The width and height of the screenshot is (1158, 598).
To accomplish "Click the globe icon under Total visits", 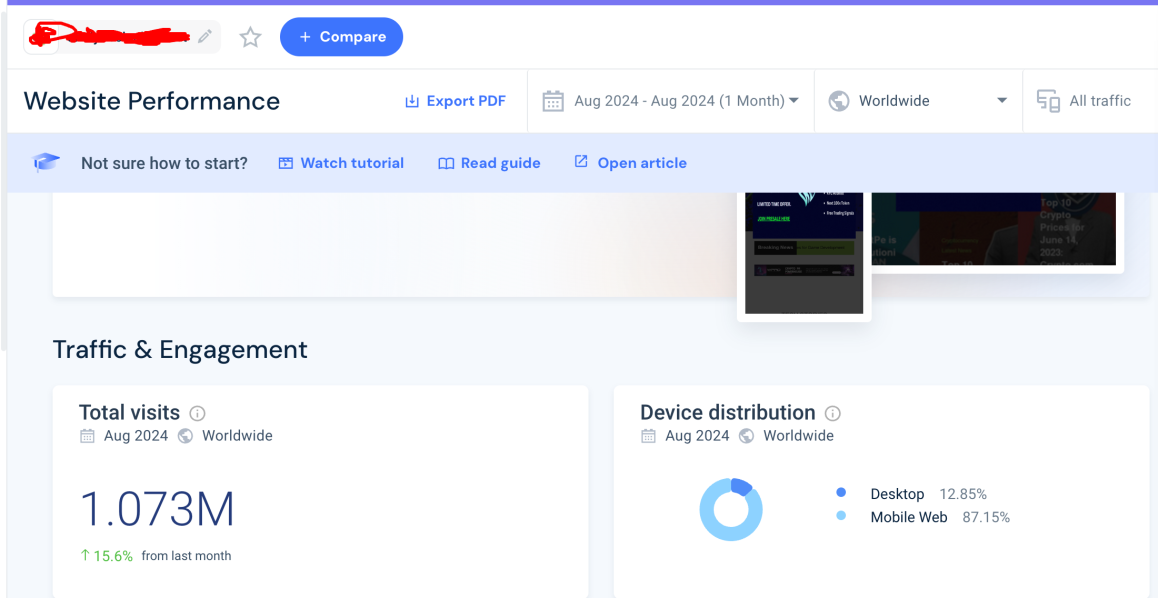I will click(x=185, y=436).
